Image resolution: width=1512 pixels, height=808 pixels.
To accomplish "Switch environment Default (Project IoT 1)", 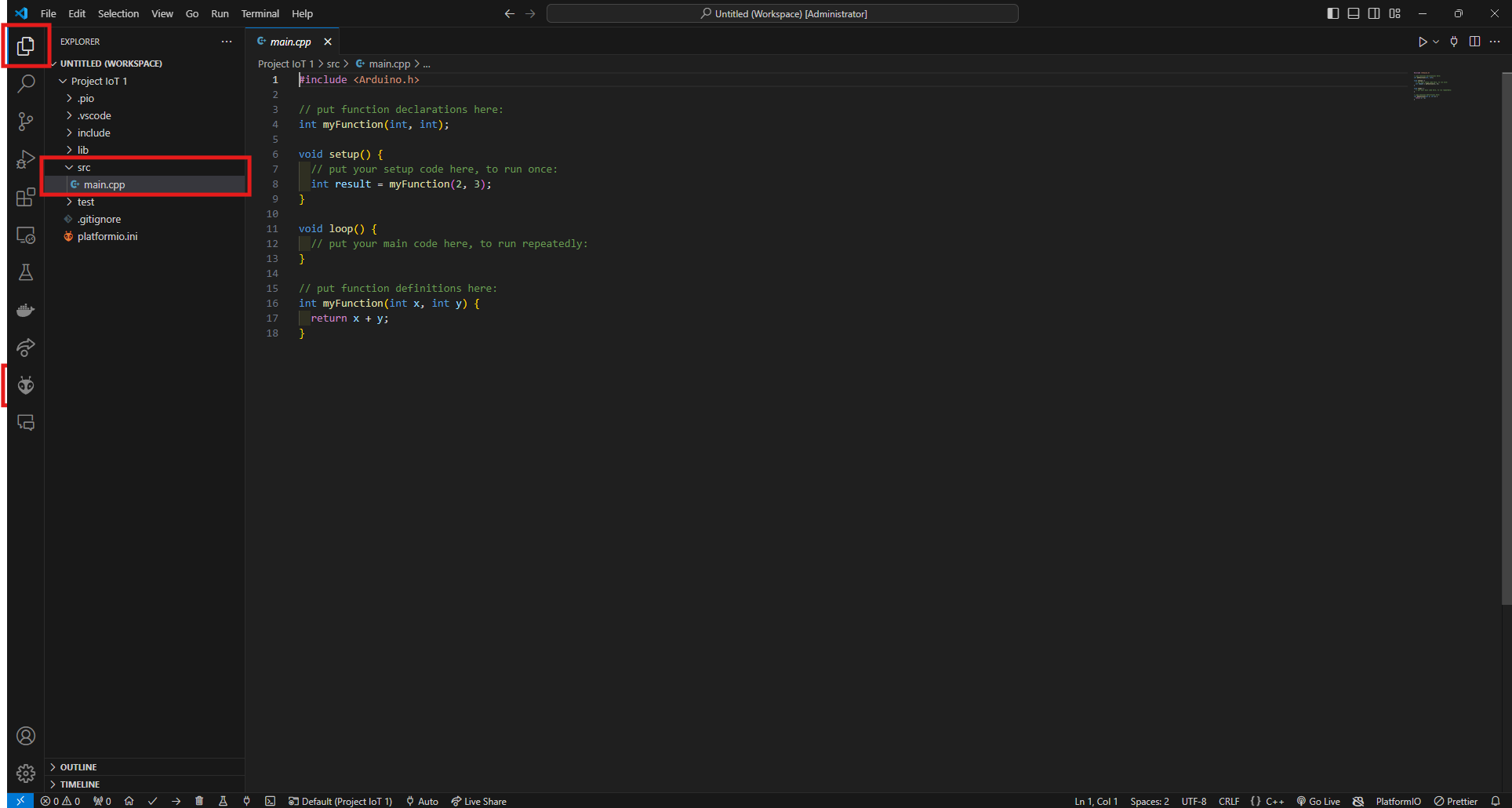I will (340, 801).
